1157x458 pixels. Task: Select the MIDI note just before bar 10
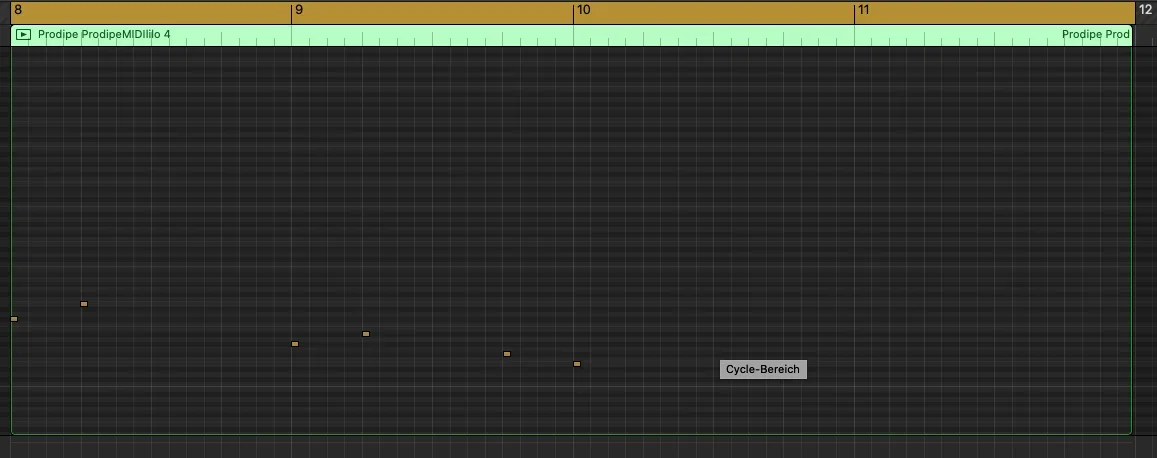[x=507, y=354]
